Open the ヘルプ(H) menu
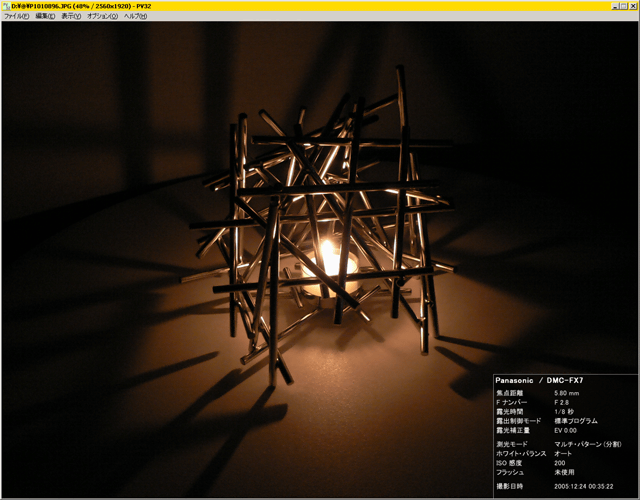Viewport: 640px width, 500px height. pyautogui.click(x=135, y=16)
